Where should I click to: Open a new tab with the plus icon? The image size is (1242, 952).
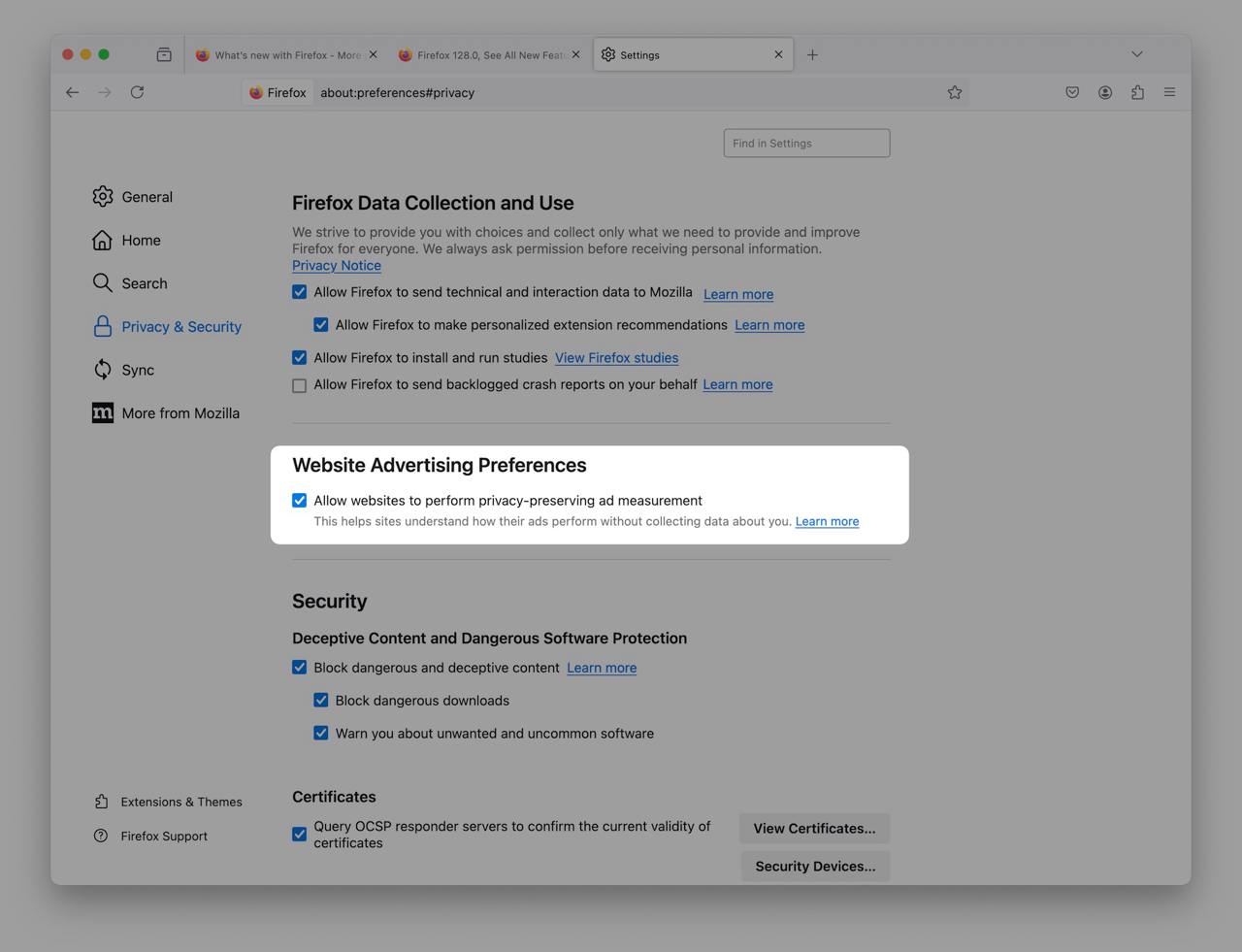click(812, 54)
